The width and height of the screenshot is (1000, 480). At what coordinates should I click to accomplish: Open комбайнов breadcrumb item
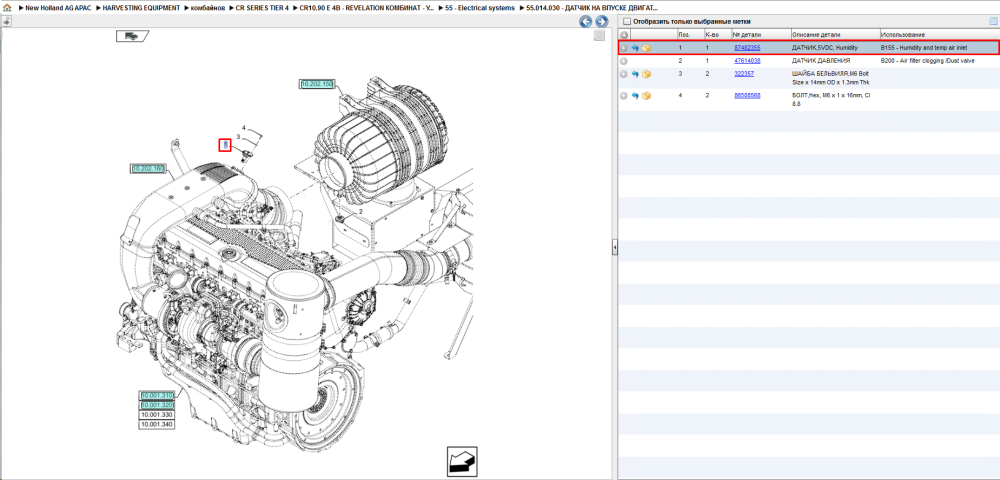pyautogui.click(x=207, y=8)
